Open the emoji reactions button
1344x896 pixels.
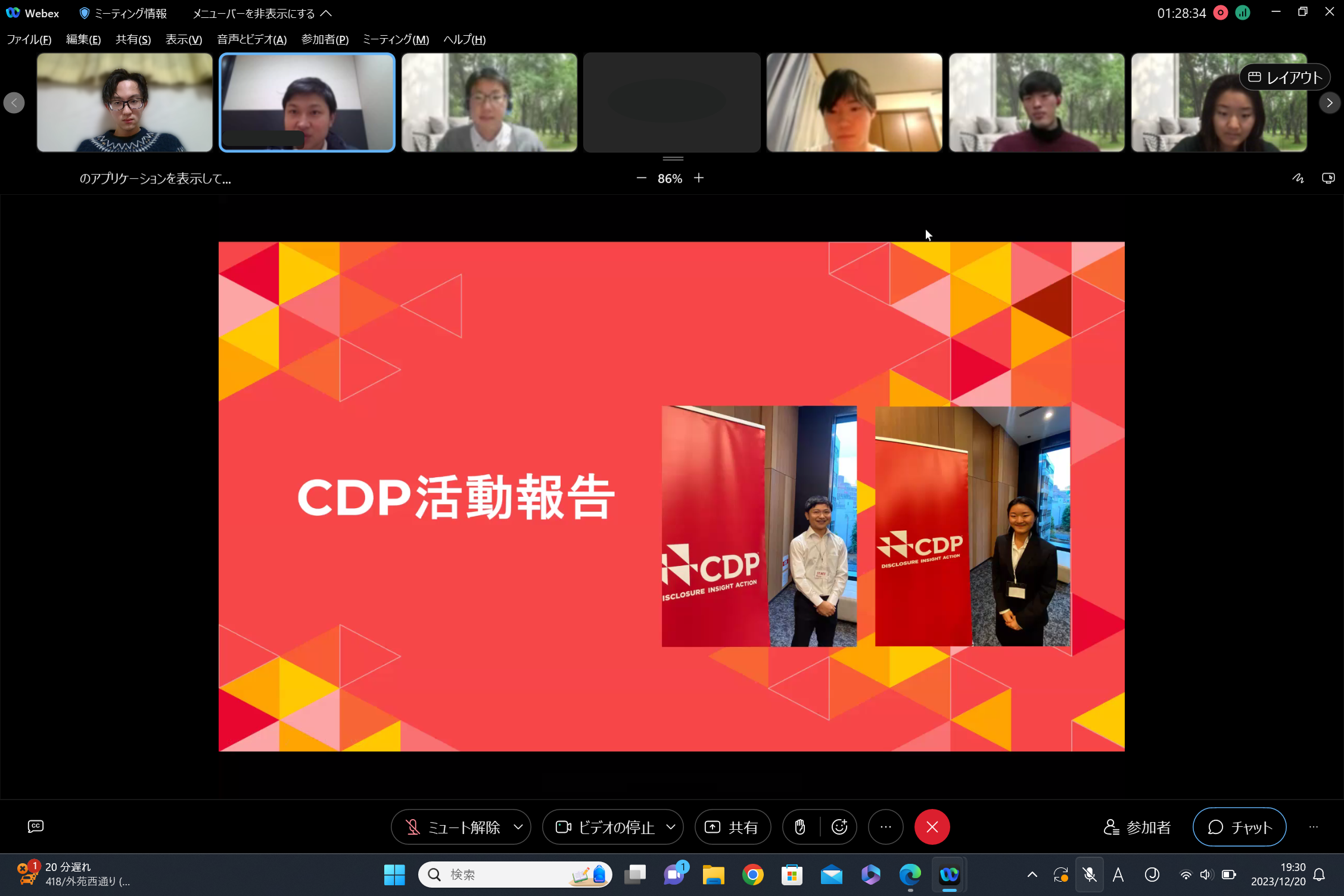pyautogui.click(x=839, y=827)
